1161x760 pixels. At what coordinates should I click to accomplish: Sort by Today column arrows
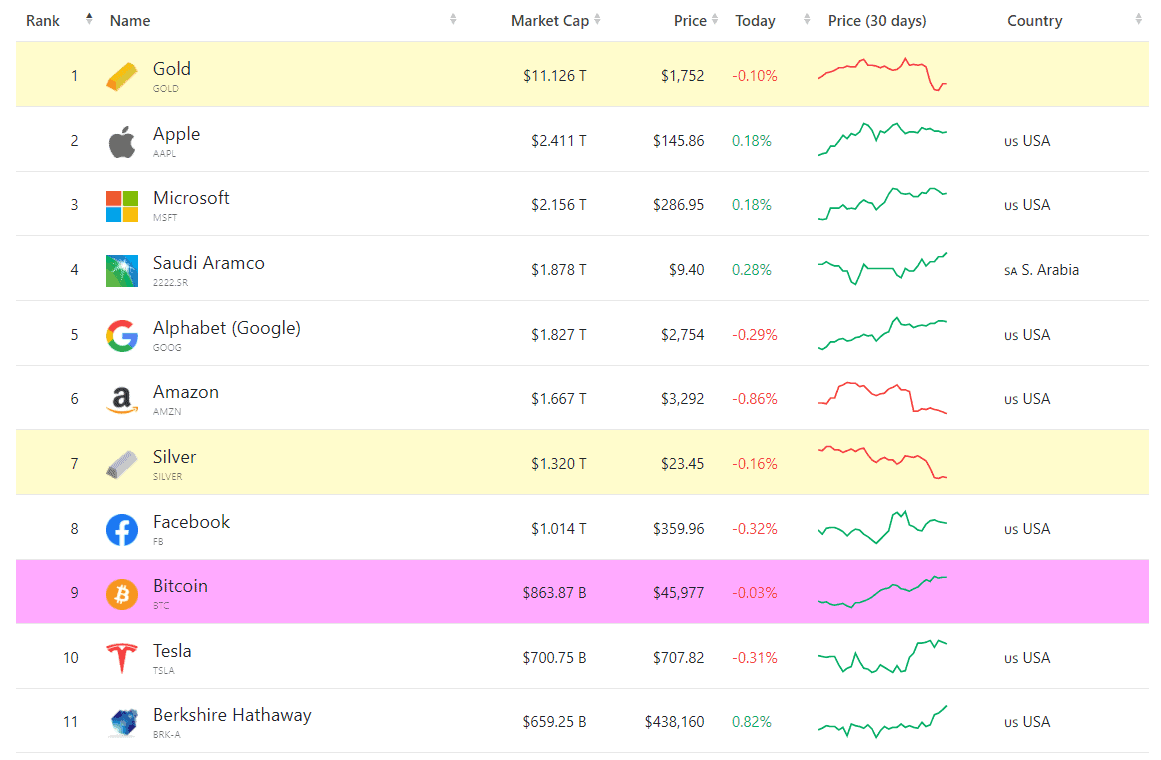(807, 19)
